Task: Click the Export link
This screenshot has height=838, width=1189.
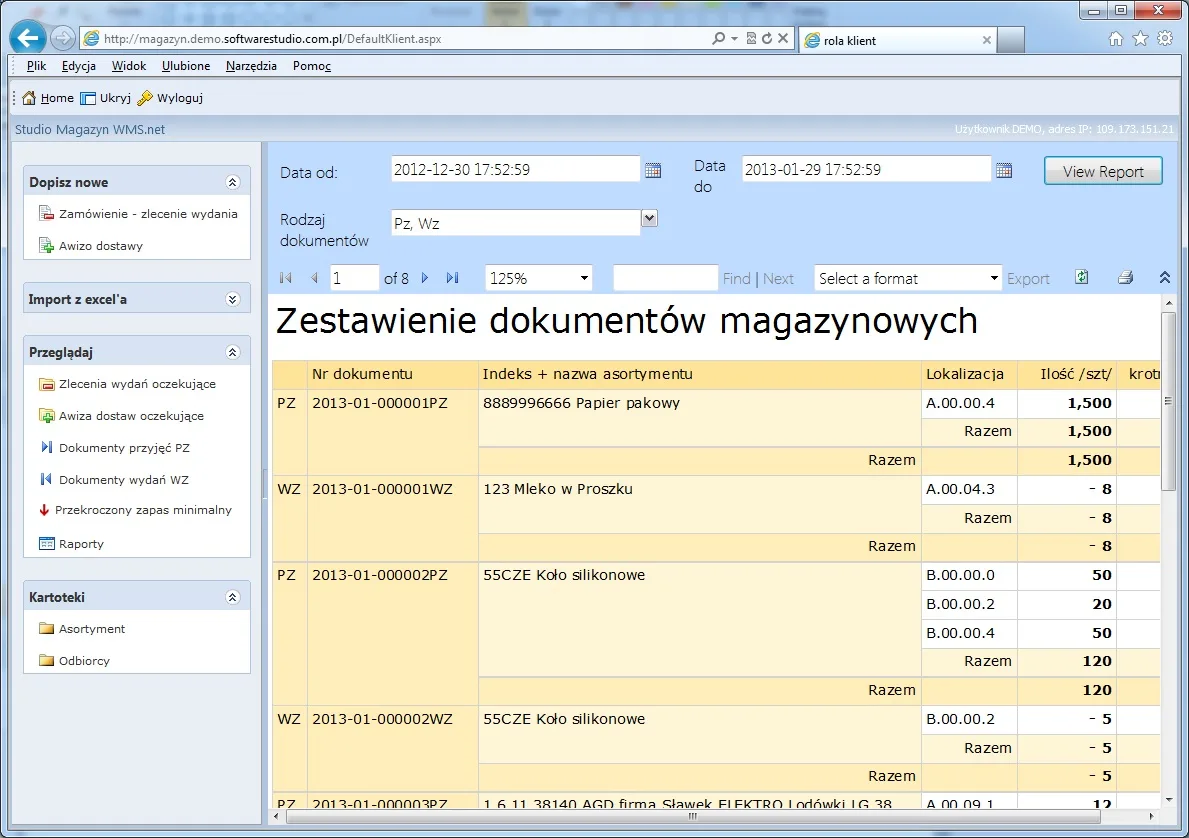Action: (1028, 278)
